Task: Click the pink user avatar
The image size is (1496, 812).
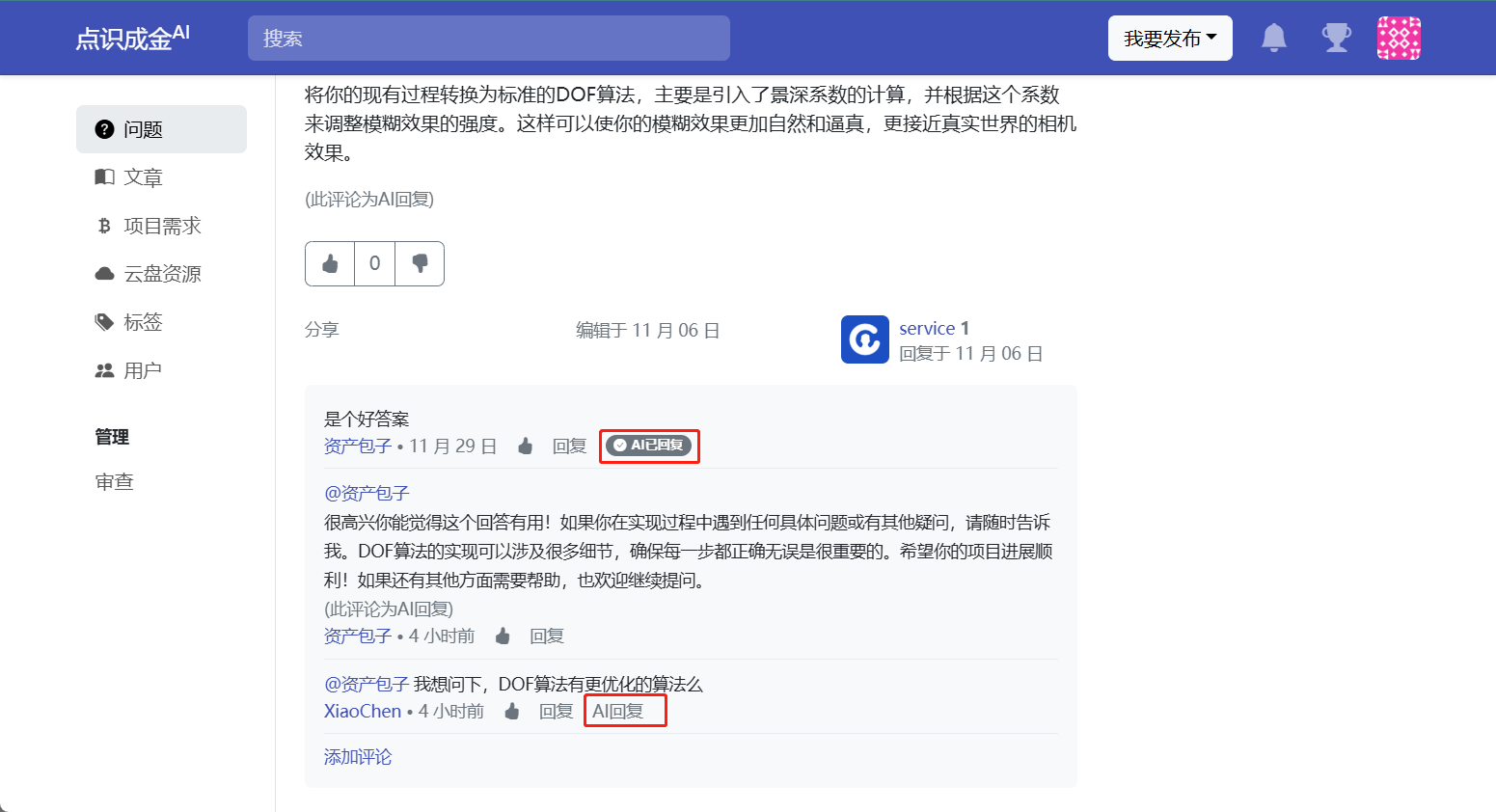Action: 1399,39
